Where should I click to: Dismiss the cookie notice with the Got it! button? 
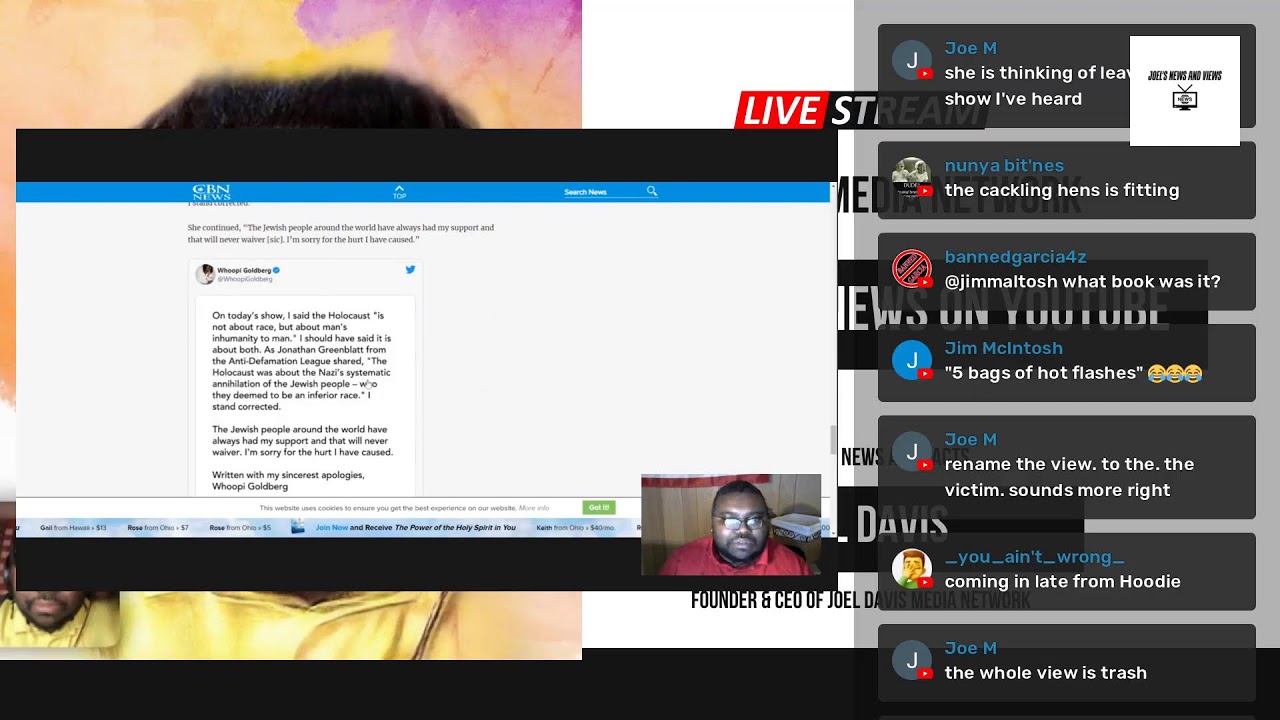point(599,508)
